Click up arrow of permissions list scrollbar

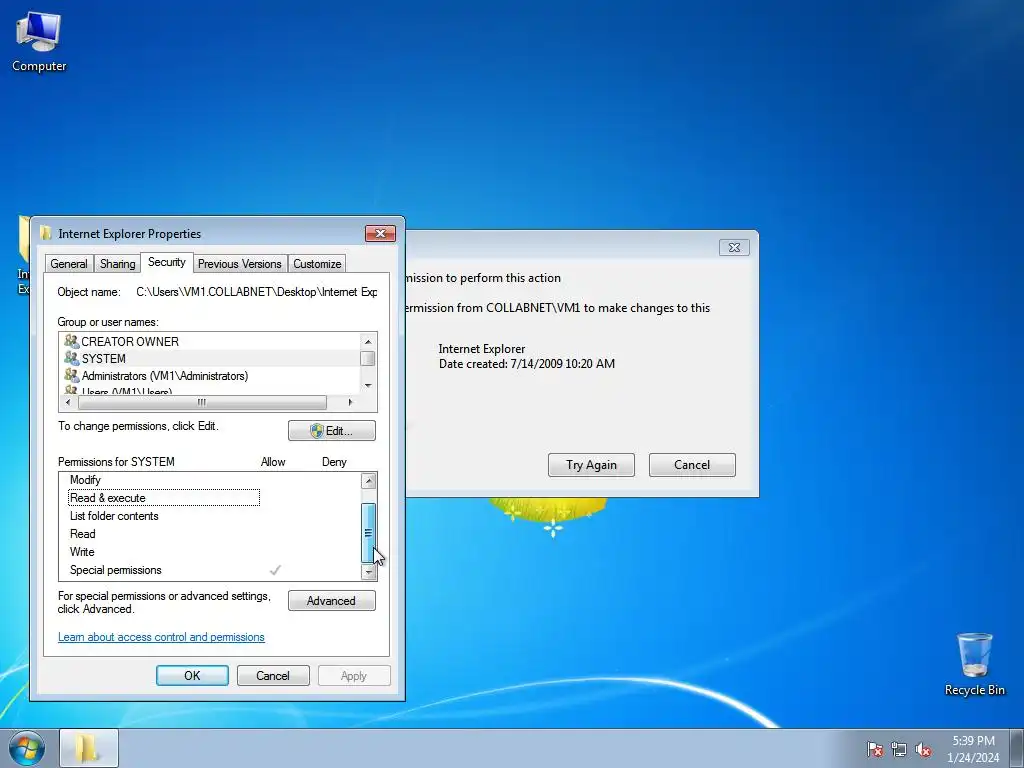click(x=368, y=481)
